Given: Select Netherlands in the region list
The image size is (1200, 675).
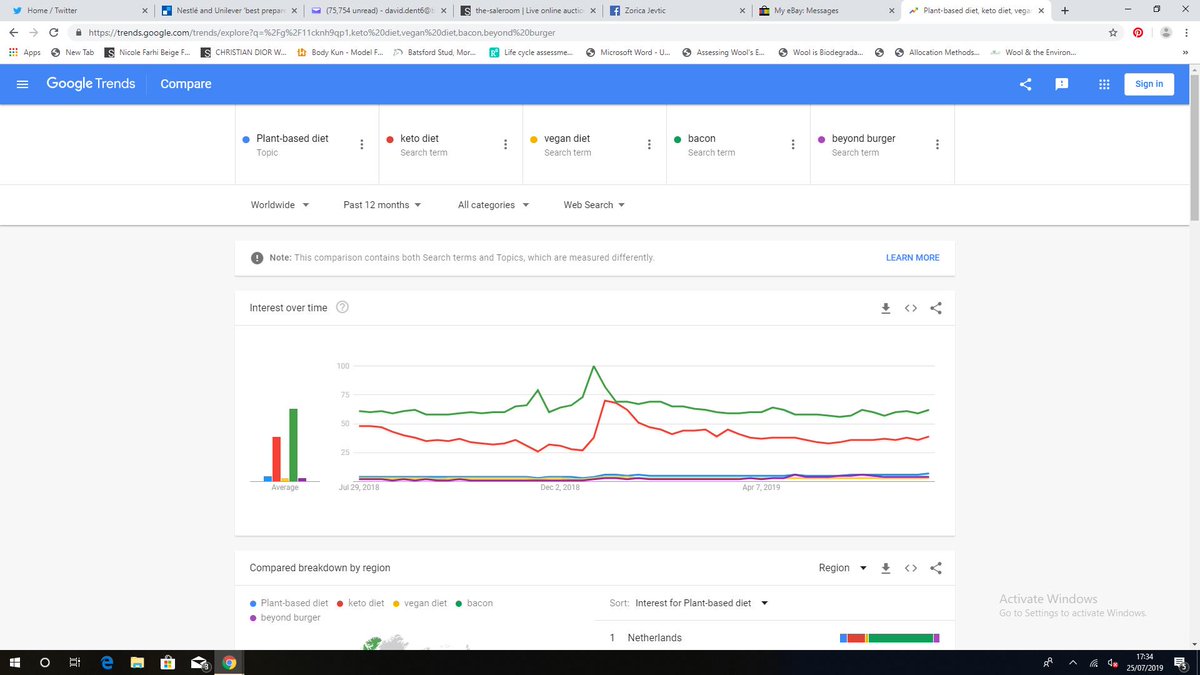Looking at the screenshot, I should [654, 638].
